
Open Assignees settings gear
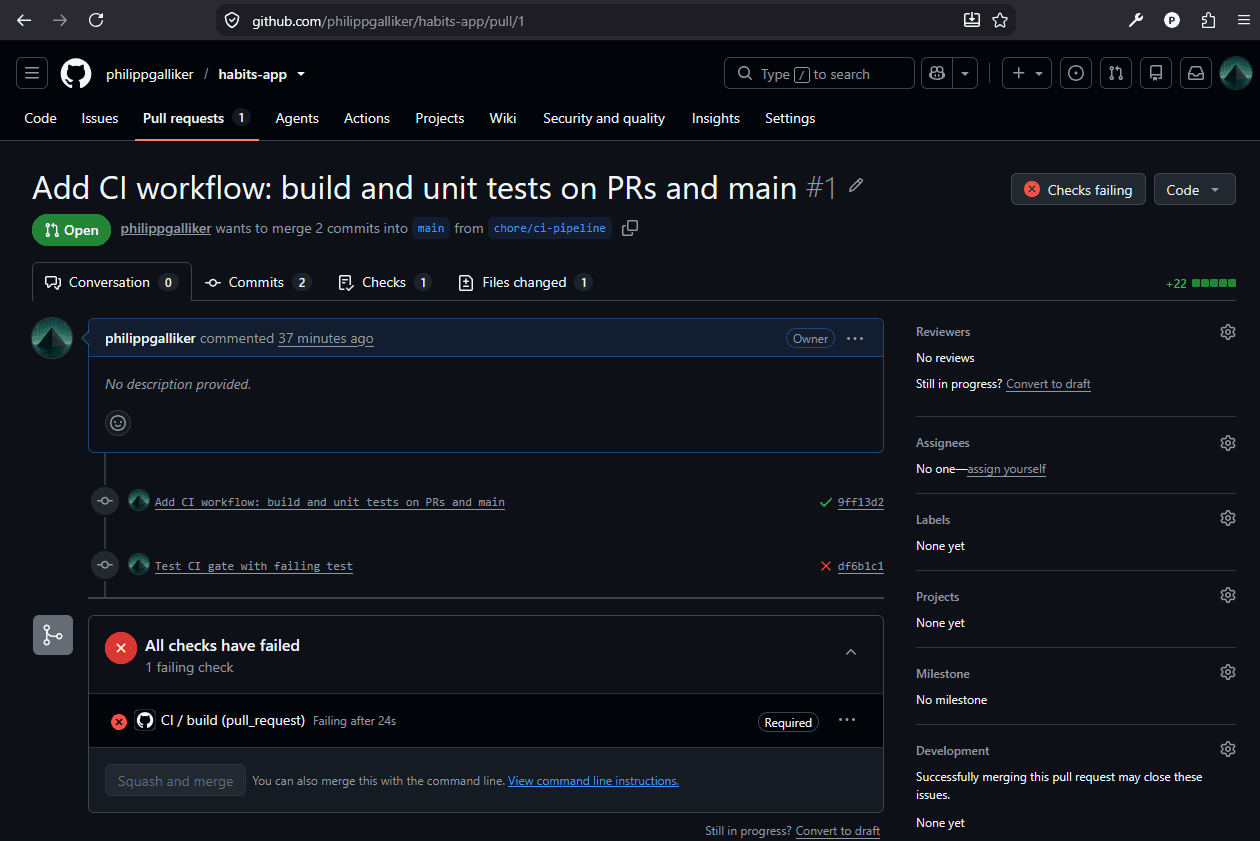[1228, 443]
